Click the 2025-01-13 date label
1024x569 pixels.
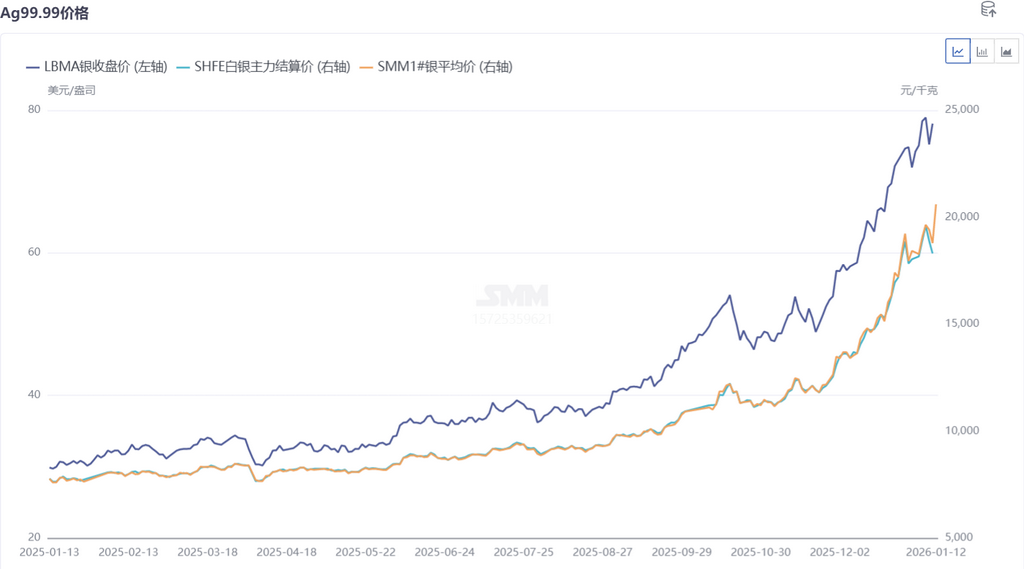(49, 552)
